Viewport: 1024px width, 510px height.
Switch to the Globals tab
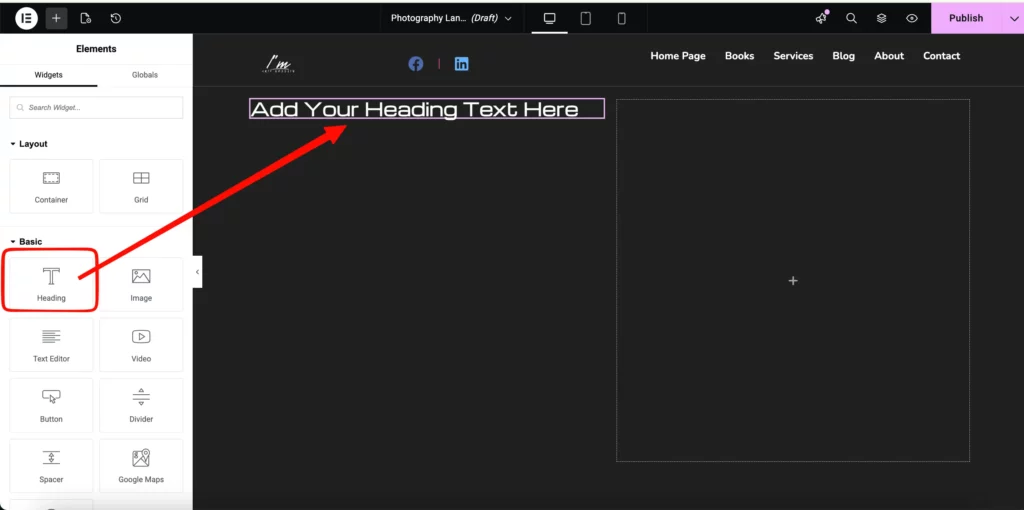click(x=145, y=75)
